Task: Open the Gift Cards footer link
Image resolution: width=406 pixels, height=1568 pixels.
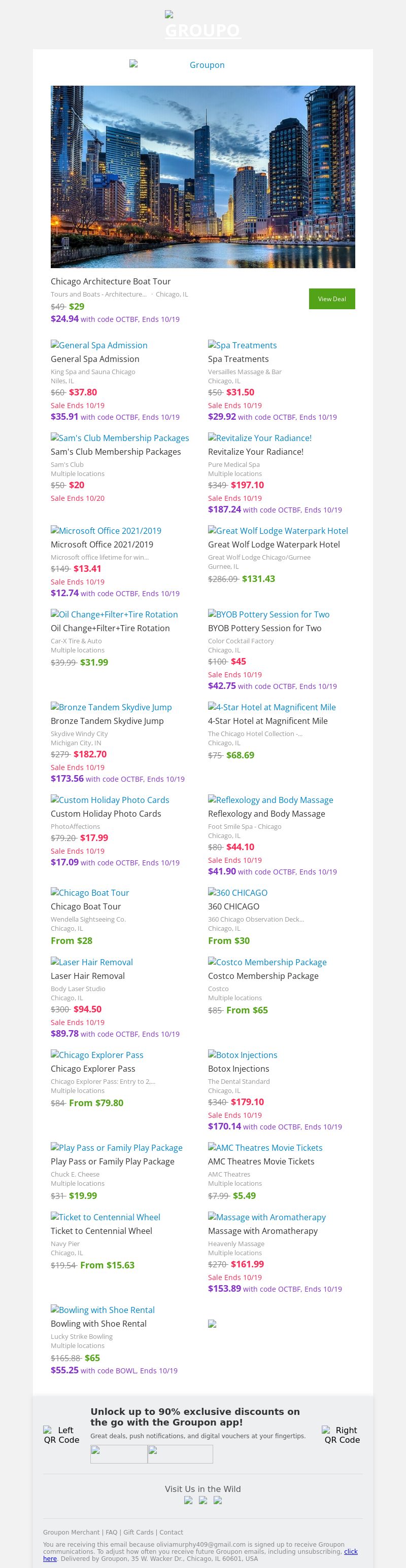Action: pyautogui.click(x=139, y=1532)
